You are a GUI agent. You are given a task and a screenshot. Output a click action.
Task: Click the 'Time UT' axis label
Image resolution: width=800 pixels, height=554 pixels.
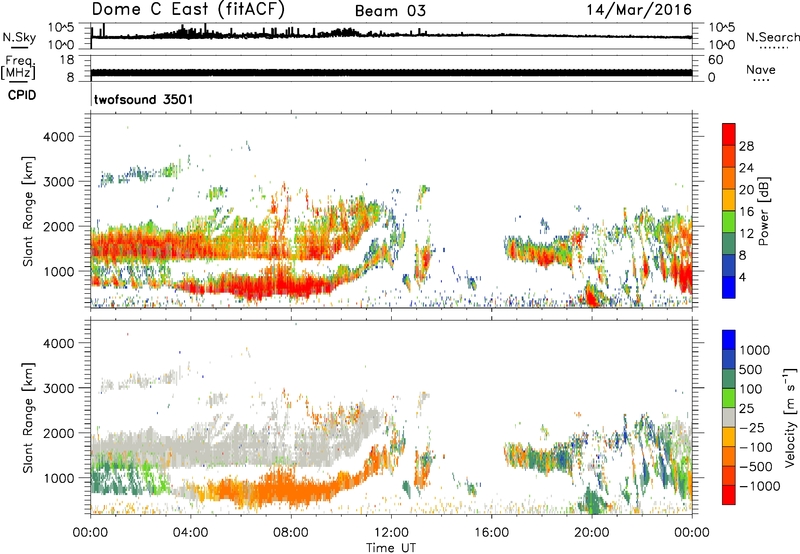tap(391, 548)
